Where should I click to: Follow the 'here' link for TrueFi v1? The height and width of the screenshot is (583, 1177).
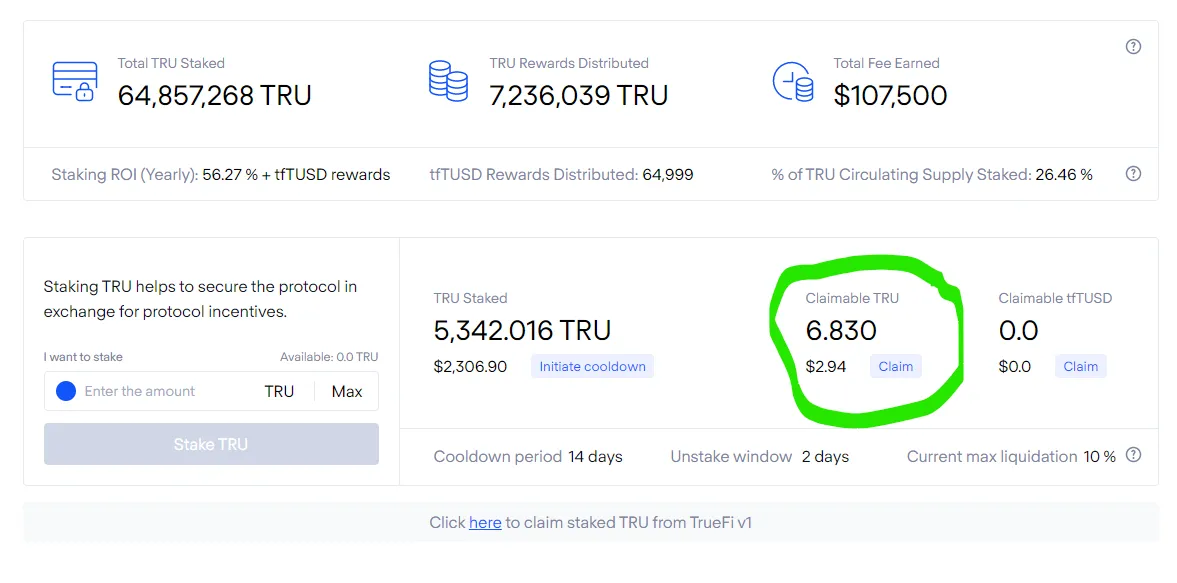point(485,522)
